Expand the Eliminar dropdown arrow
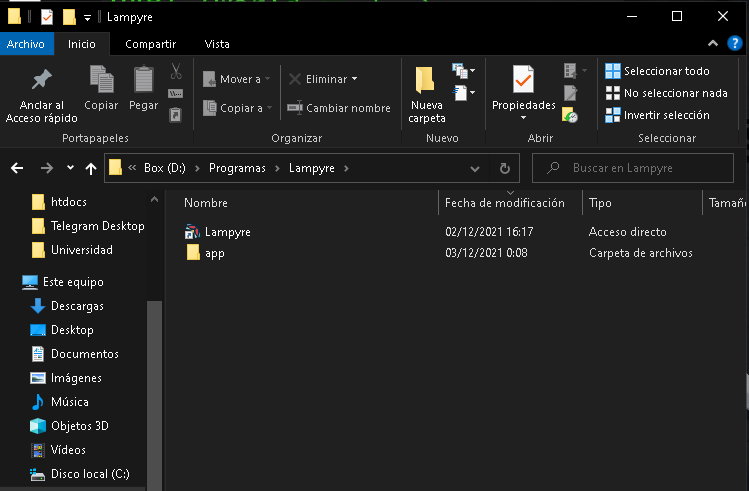Screen dimensions: 749x491 354,79
